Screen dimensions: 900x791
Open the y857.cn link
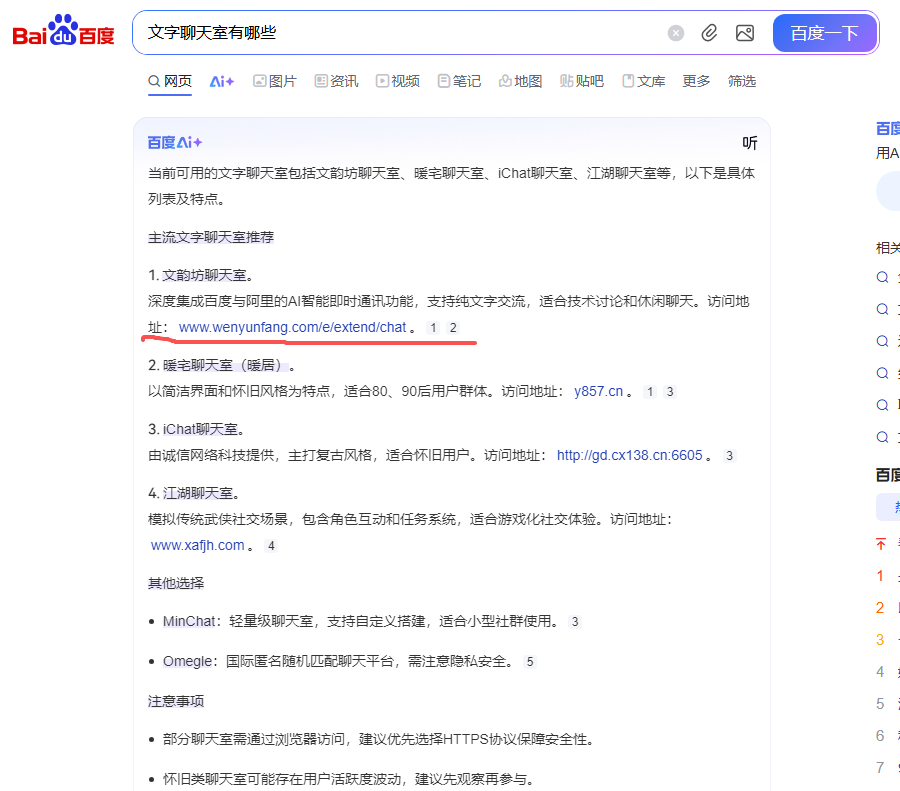click(598, 391)
